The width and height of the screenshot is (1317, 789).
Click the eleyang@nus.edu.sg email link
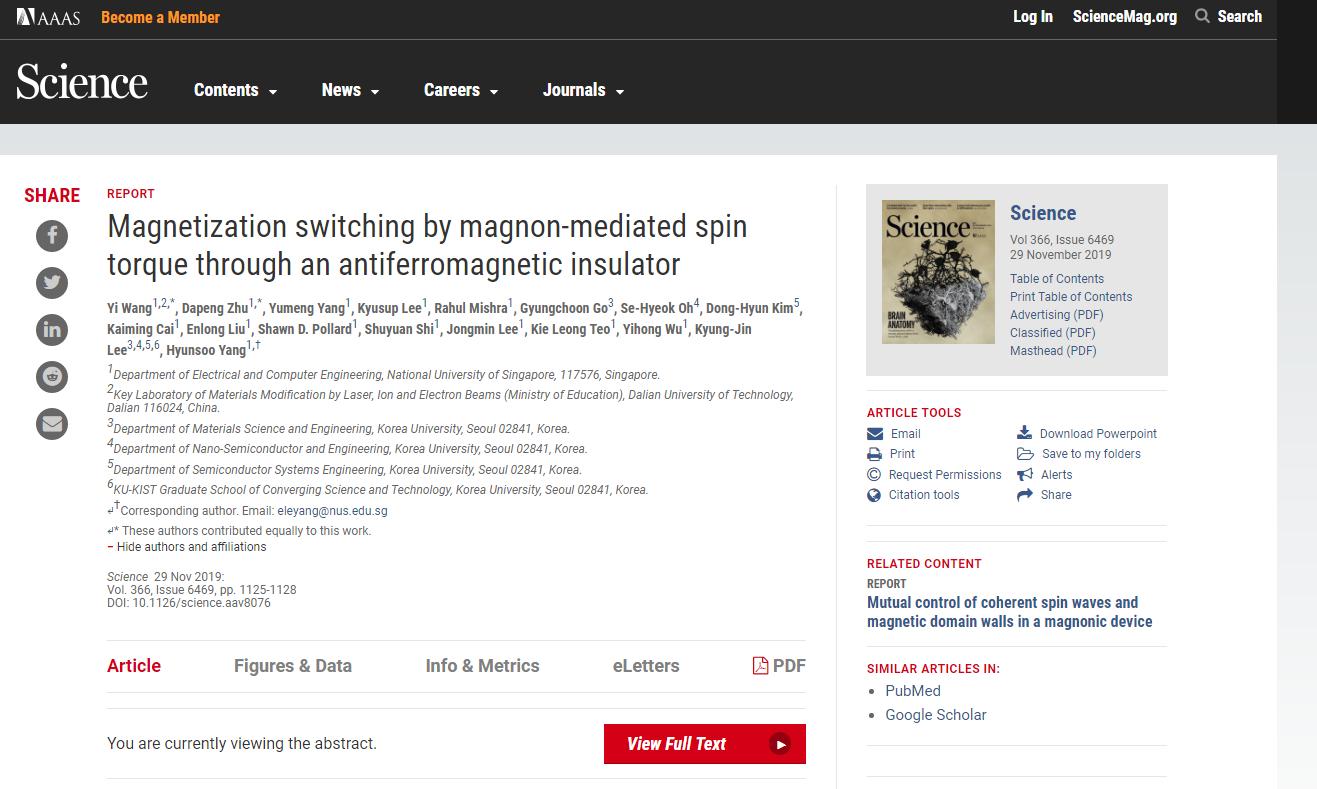332,511
